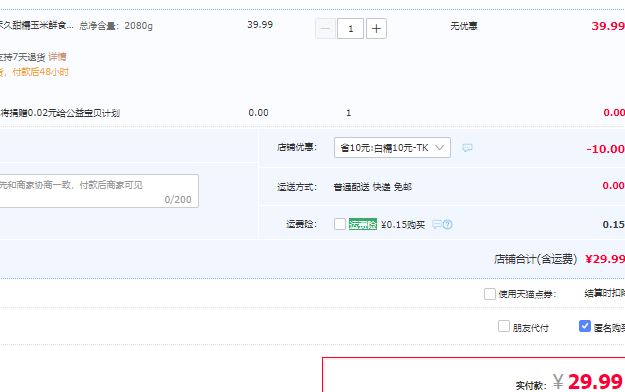Decrease item quantity with minus button

pos(325,29)
